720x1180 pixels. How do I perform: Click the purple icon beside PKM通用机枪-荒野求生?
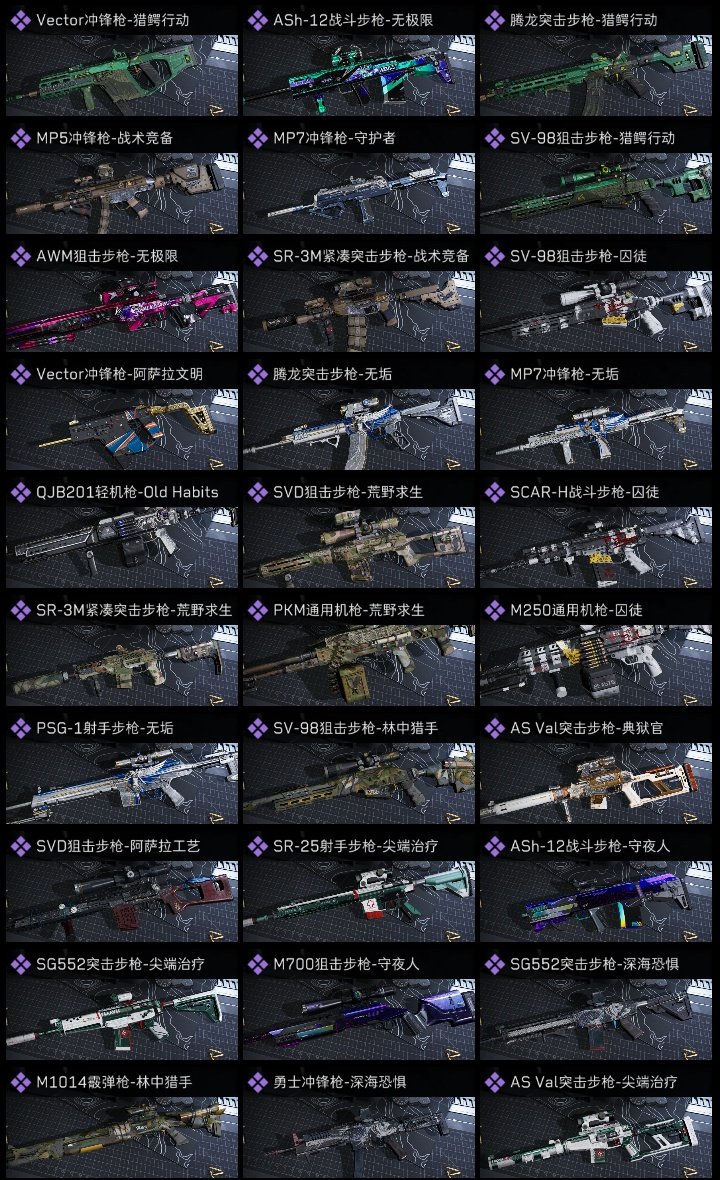point(257,610)
